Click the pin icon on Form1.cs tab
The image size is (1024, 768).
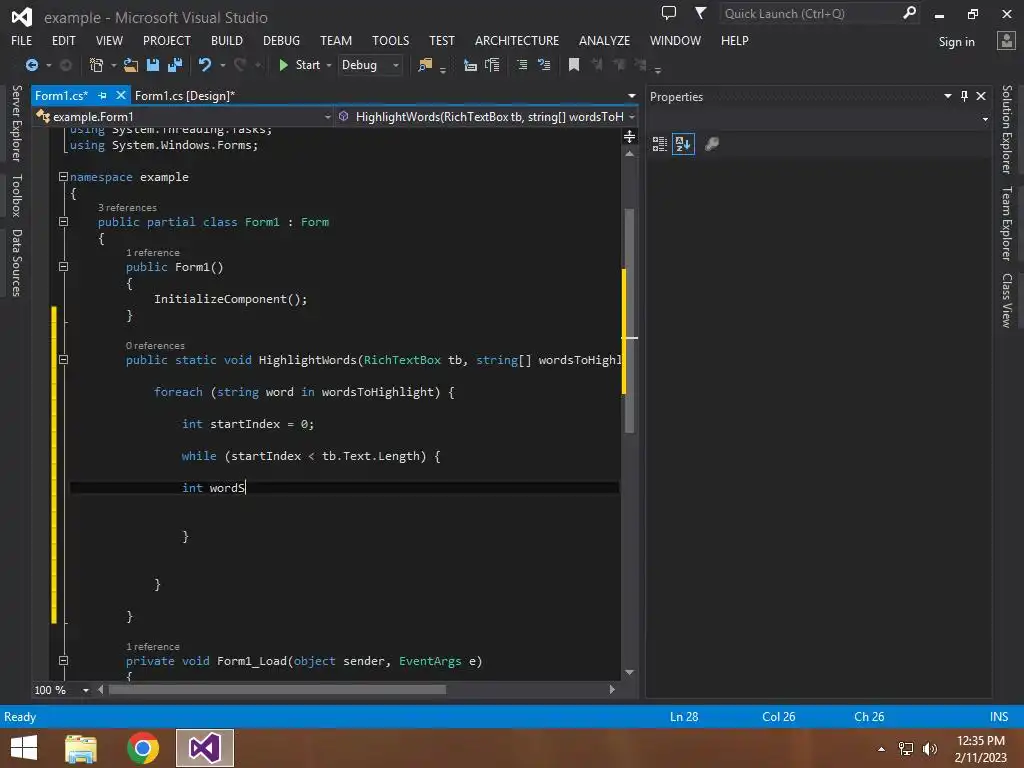(x=103, y=95)
